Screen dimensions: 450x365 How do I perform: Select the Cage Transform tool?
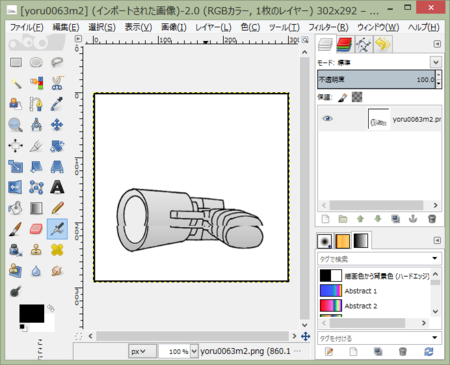(x=36, y=187)
